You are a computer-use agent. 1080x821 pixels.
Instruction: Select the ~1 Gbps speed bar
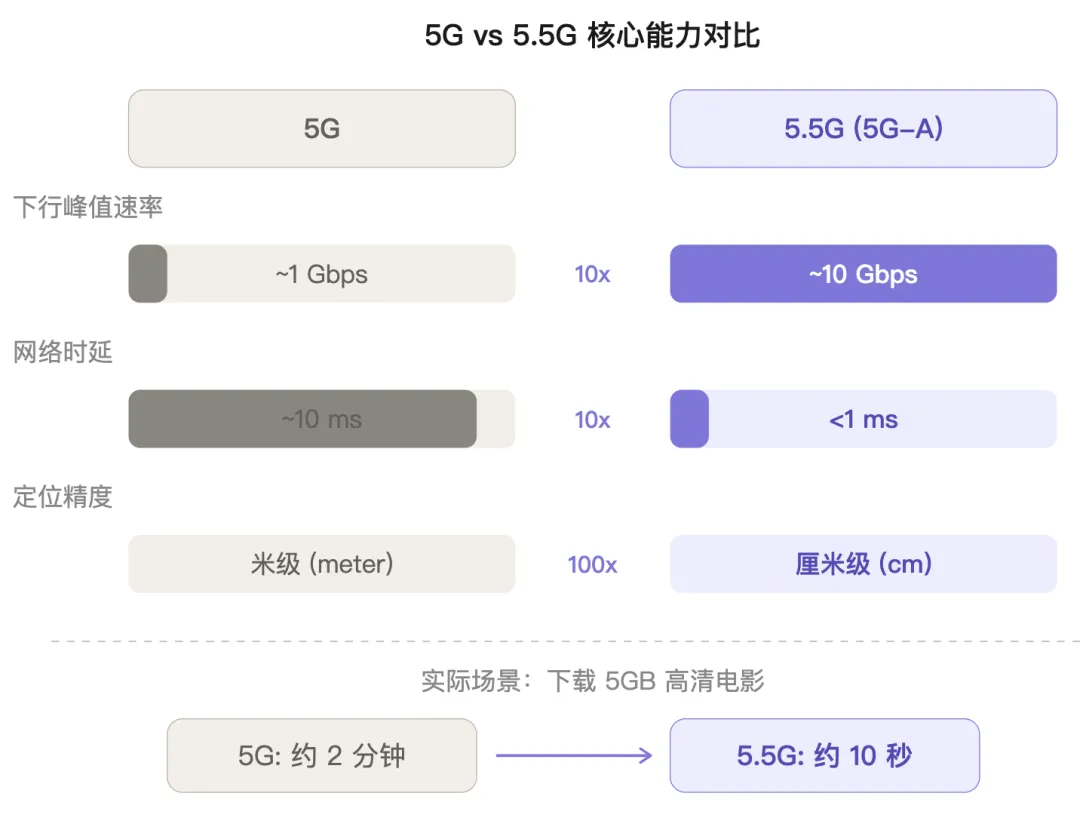pyautogui.click(x=322, y=273)
